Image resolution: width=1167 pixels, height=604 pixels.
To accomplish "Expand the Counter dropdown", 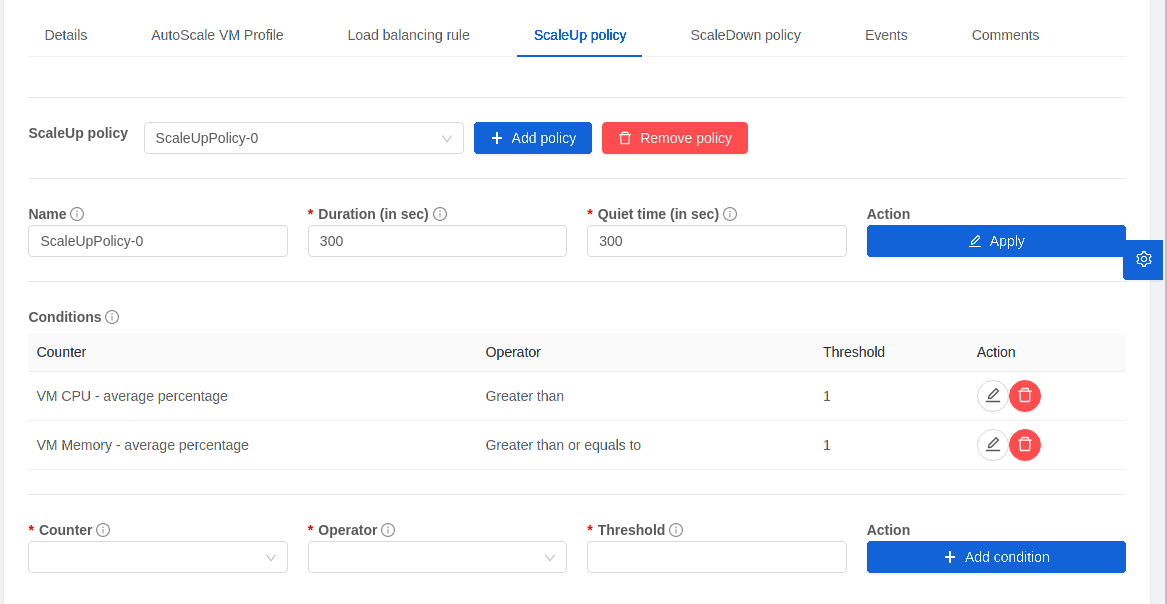I will [x=158, y=557].
